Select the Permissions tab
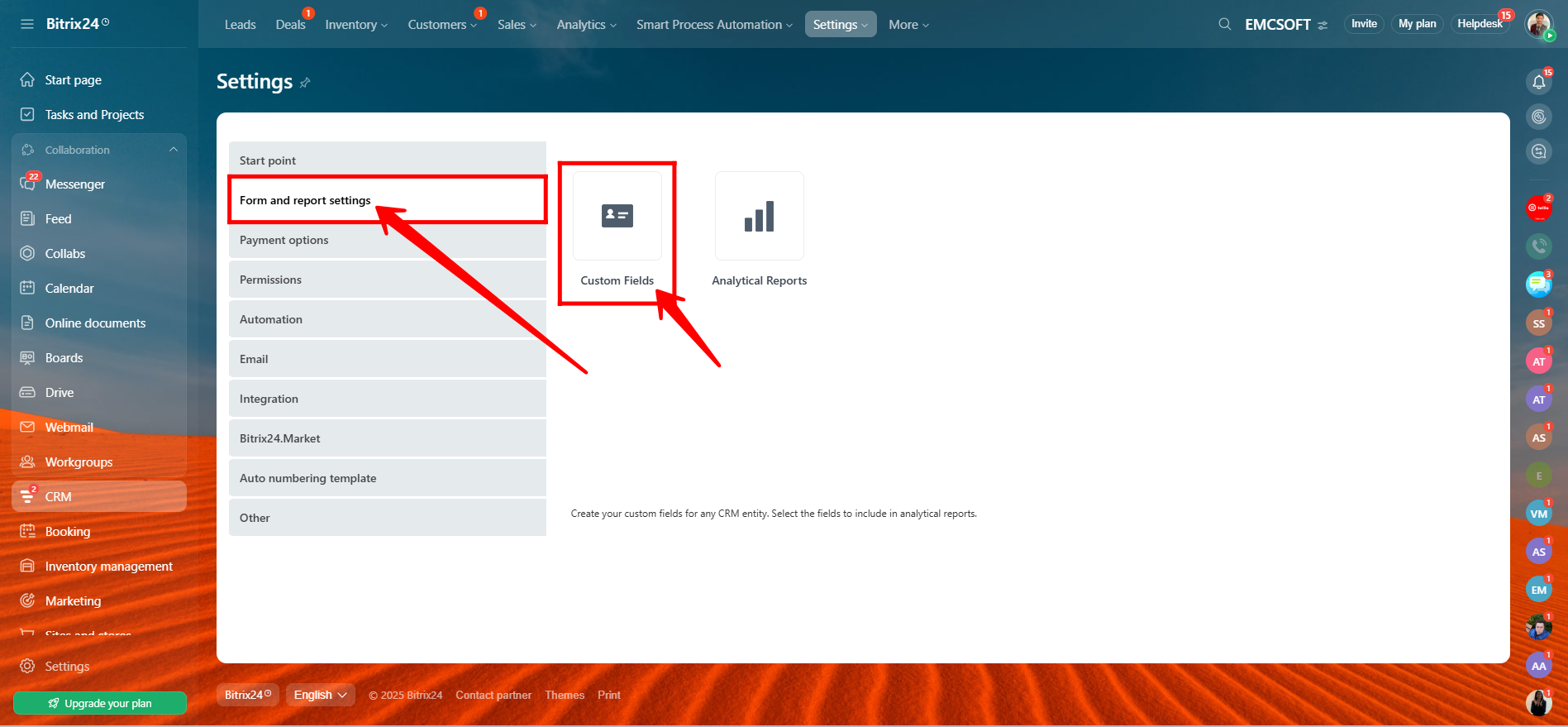The width and height of the screenshot is (1568, 727). point(388,280)
